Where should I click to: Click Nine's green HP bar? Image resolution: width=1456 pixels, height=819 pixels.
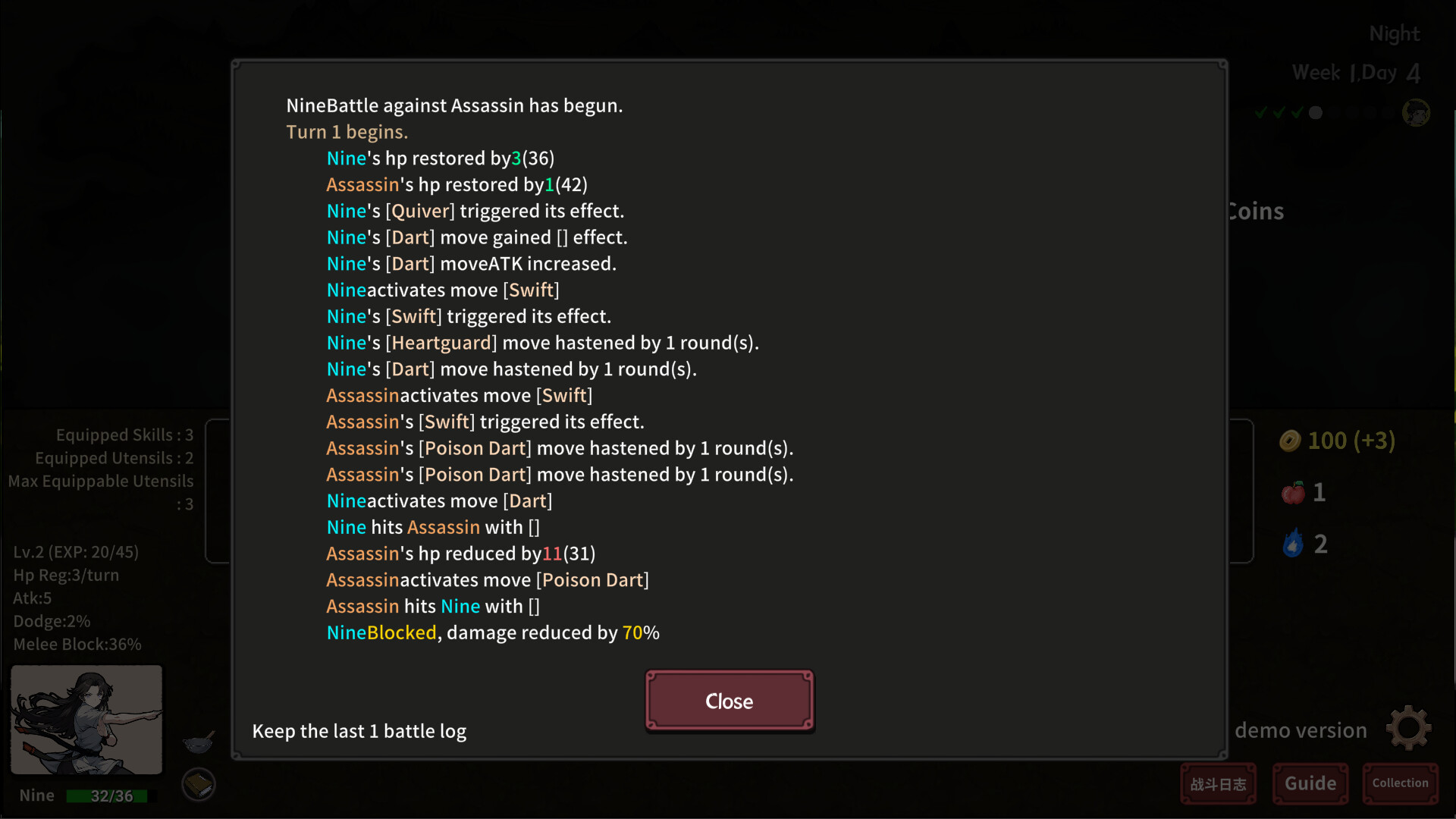pyautogui.click(x=111, y=795)
